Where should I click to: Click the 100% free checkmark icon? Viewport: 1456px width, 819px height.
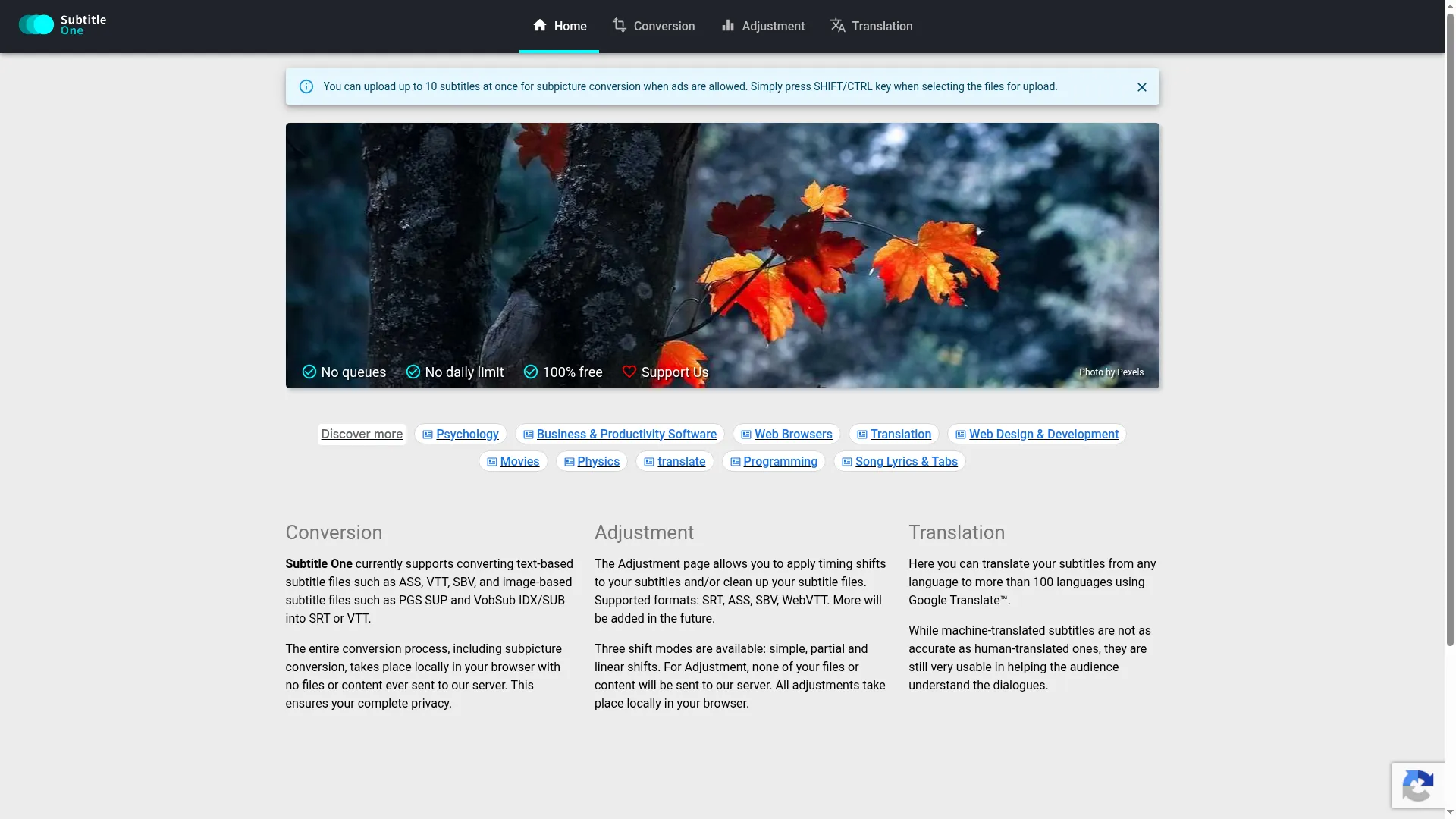tap(531, 372)
